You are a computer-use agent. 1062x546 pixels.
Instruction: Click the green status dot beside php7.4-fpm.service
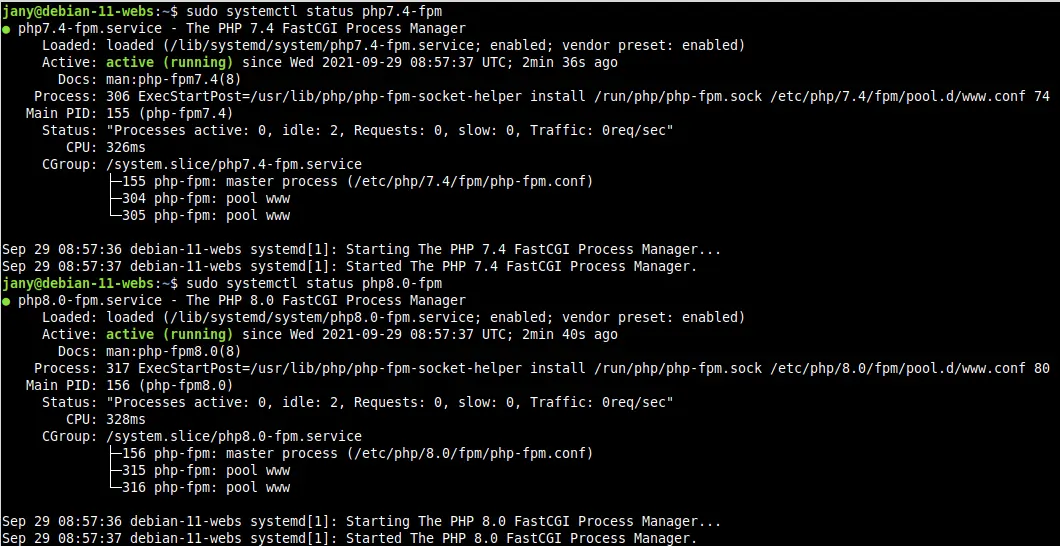pos(5,29)
